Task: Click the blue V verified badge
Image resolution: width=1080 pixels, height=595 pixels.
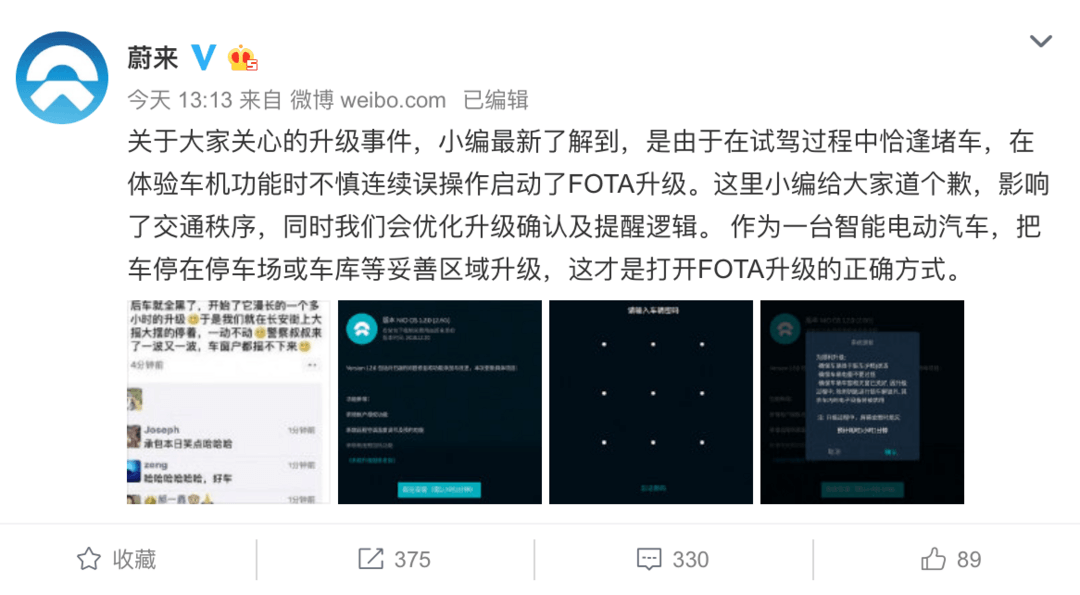Action: pyautogui.click(x=203, y=58)
